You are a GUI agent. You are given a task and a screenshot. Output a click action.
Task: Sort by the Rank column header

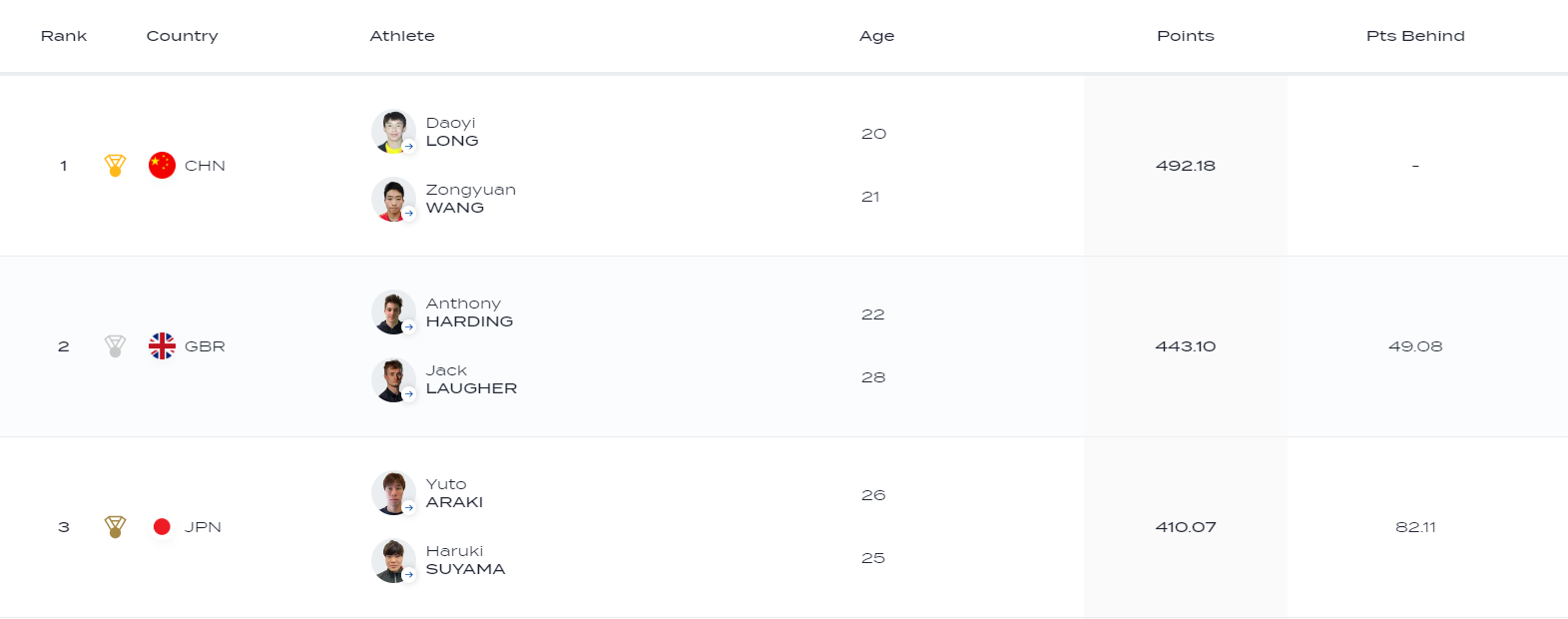pyautogui.click(x=64, y=36)
